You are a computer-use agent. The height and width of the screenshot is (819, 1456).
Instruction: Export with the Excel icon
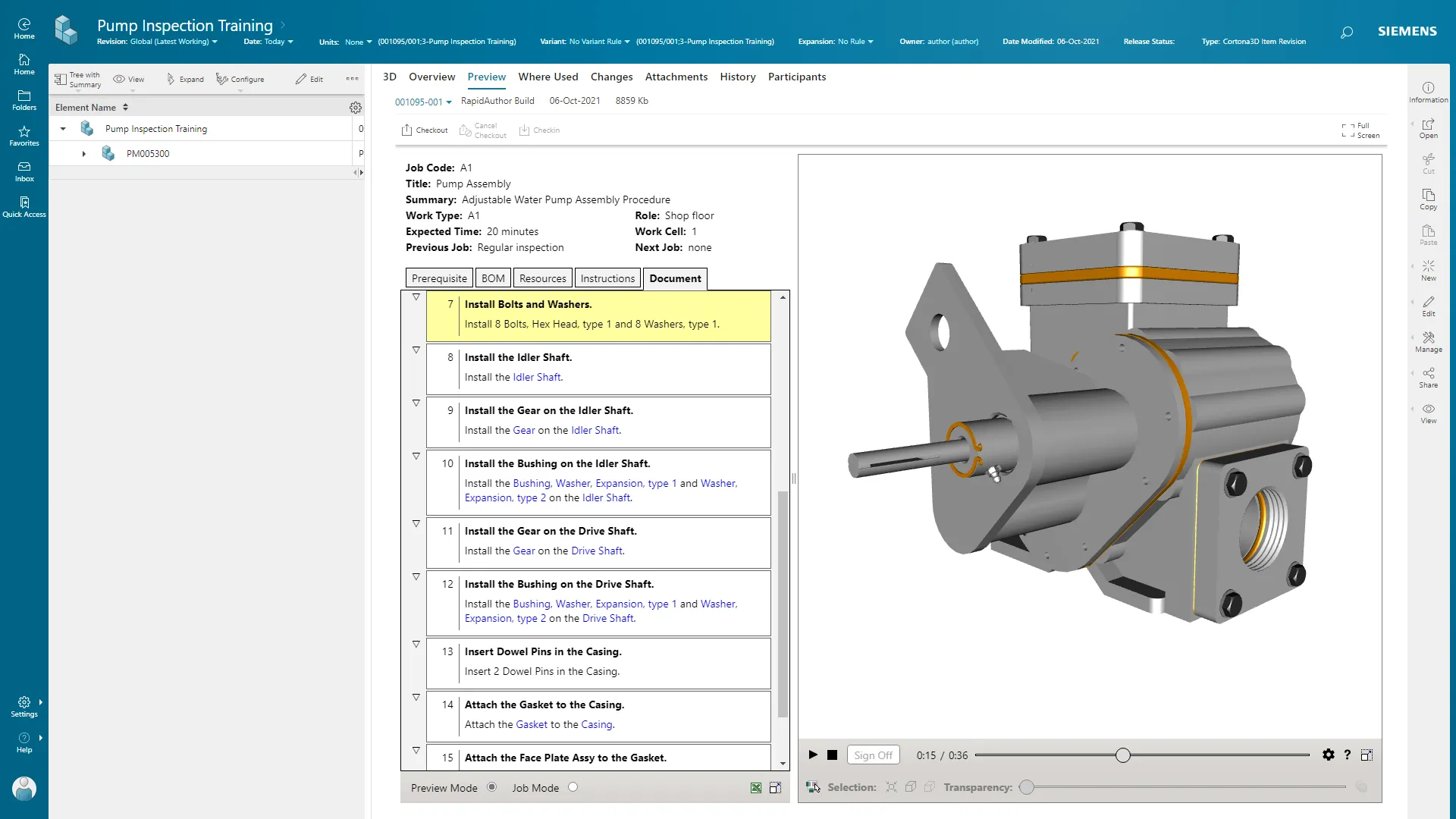click(756, 788)
